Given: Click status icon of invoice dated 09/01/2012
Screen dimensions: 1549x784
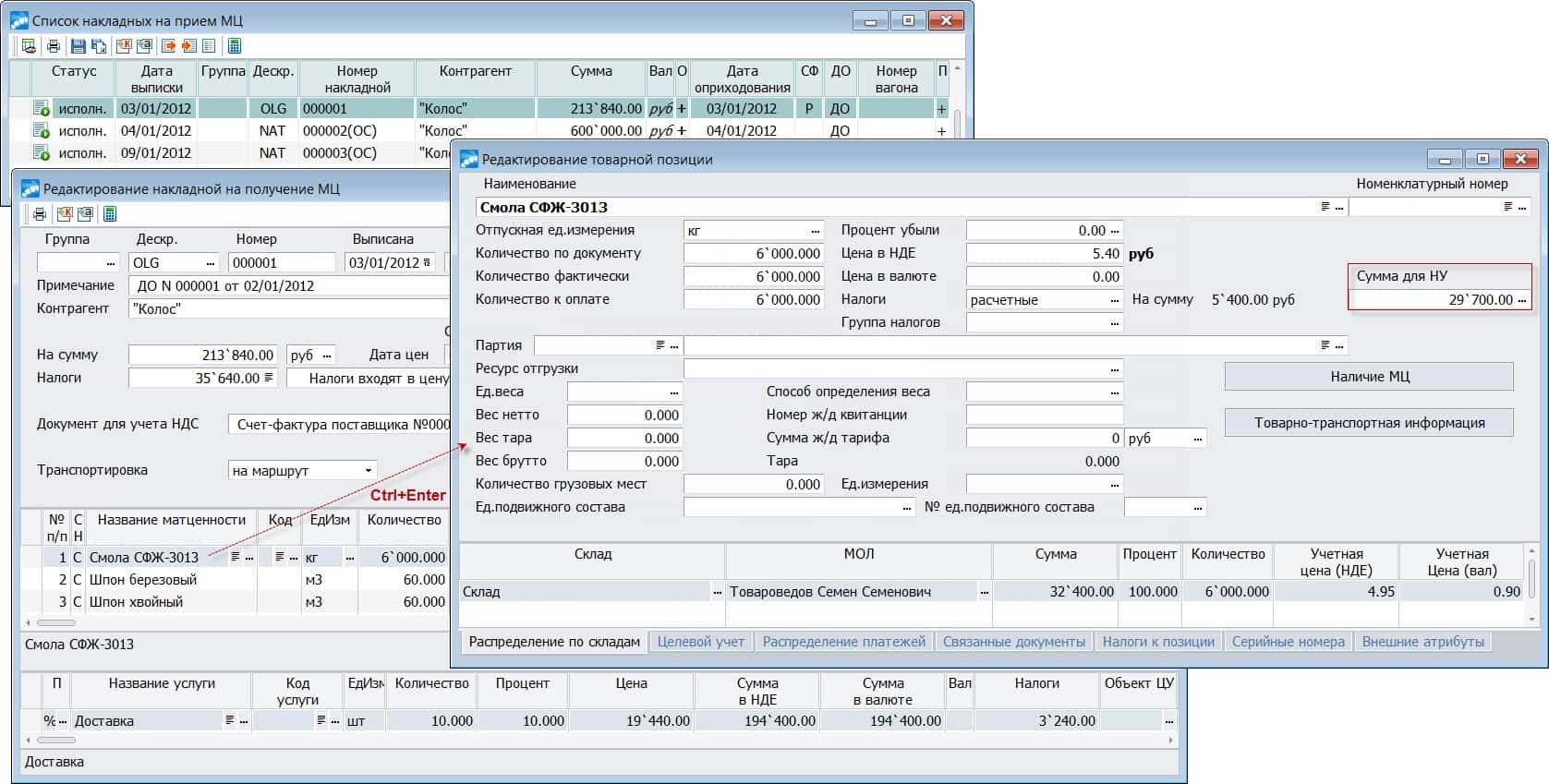Looking at the screenshot, I should click(x=42, y=153).
